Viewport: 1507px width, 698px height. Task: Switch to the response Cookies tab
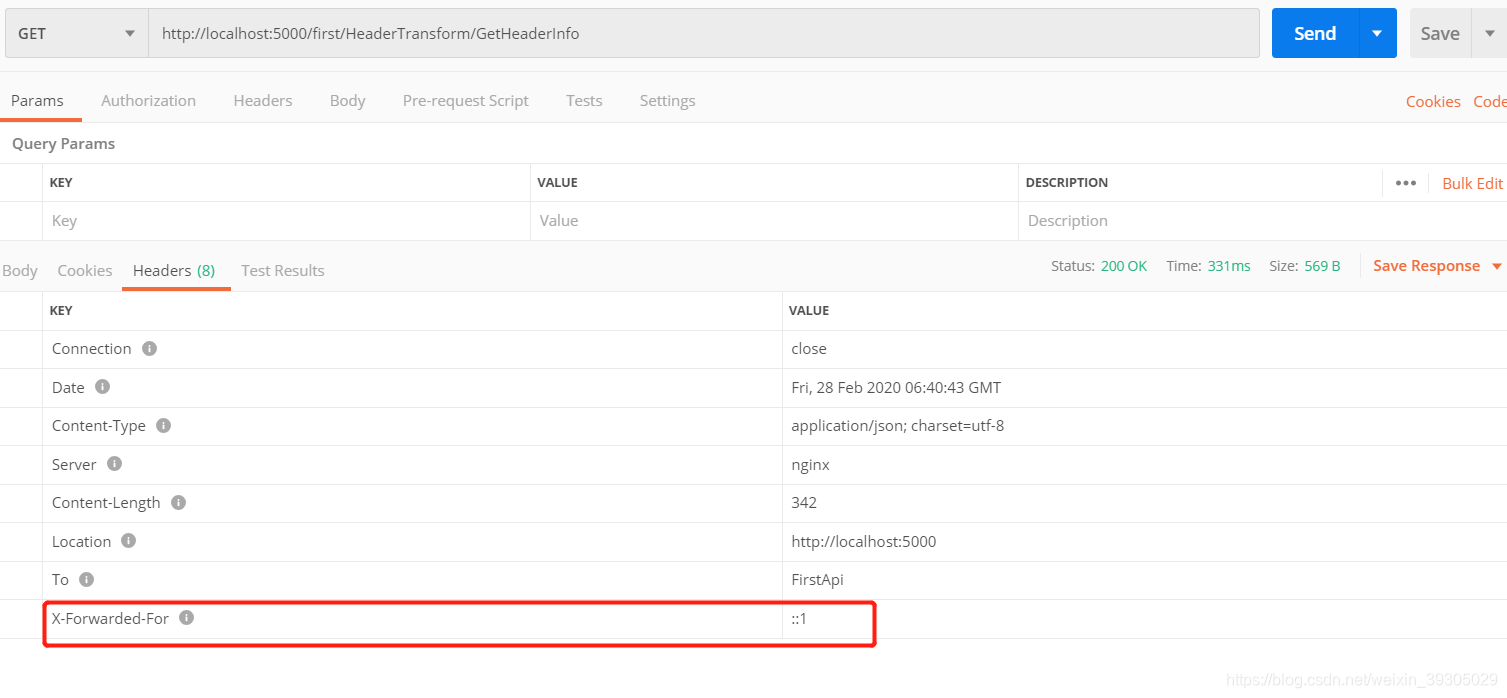point(85,270)
